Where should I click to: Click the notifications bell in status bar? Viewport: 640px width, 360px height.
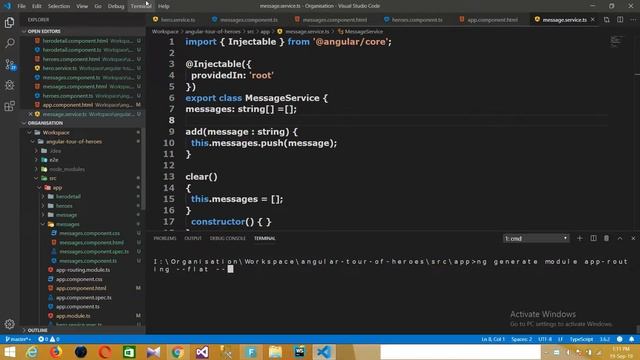tap(631, 339)
